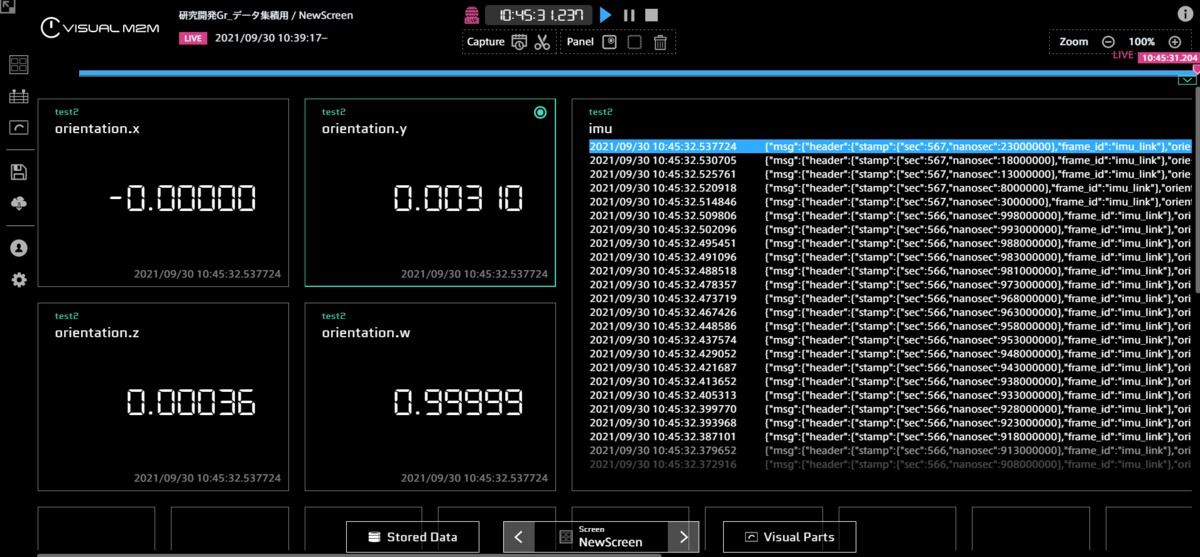1200x557 pixels.
Task: Select imu row 10:45:32.509806
Action: (x=890, y=215)
